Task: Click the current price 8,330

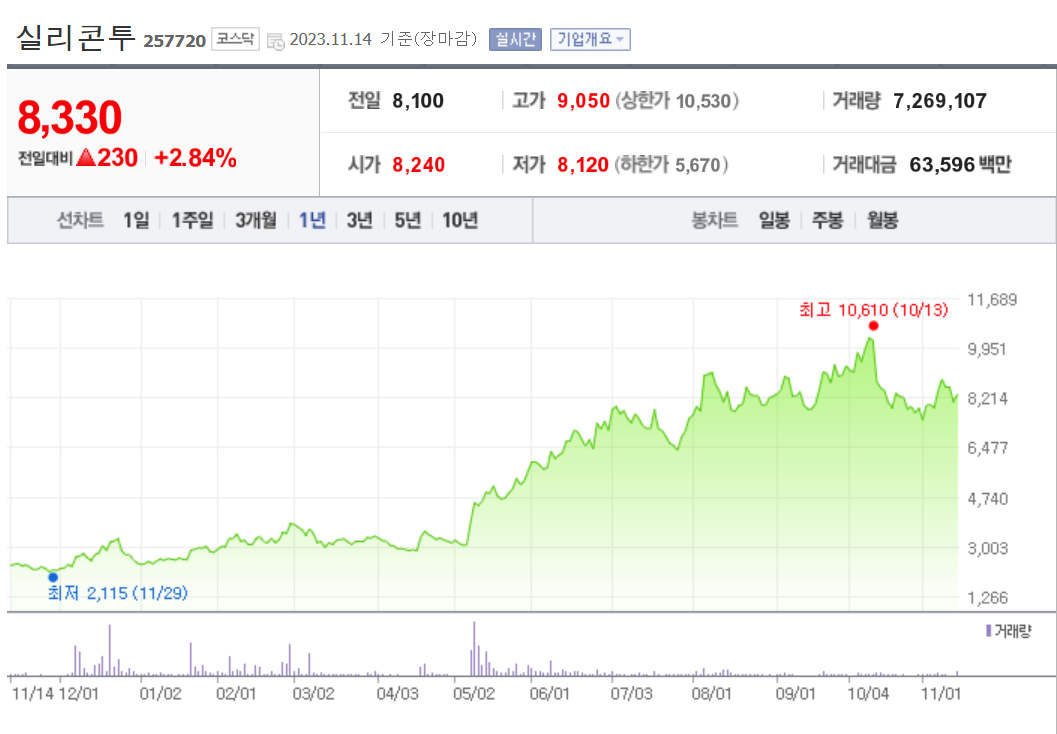Action: tap(69, 117)
